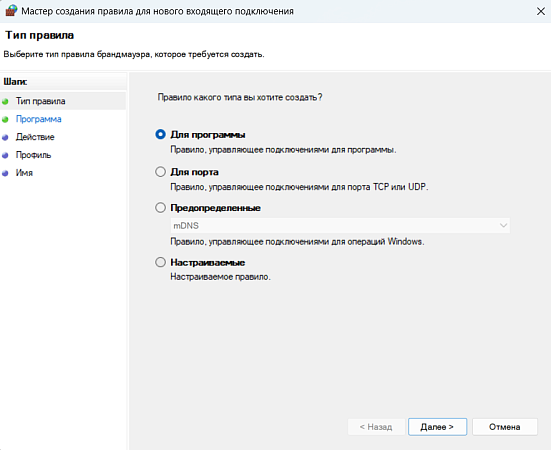Click the firewall wizard icon in title bar
551x450 pixels.
11,11
